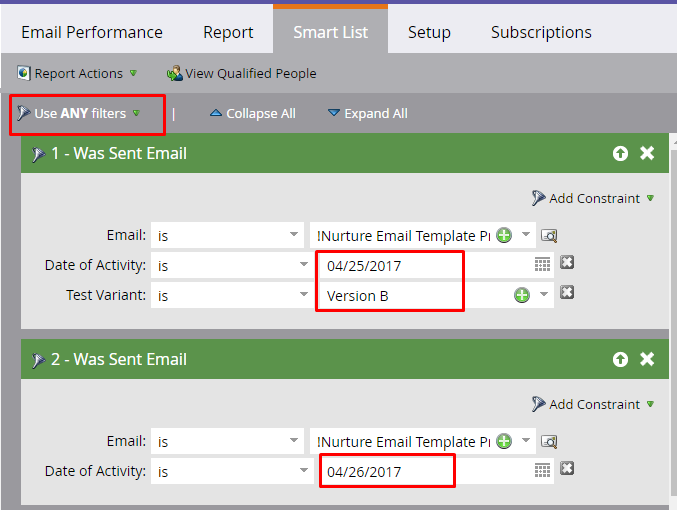This screenshot has width=677, height=510.
Task: Delete filter 2 Was Sent Email
Action: 647,359
